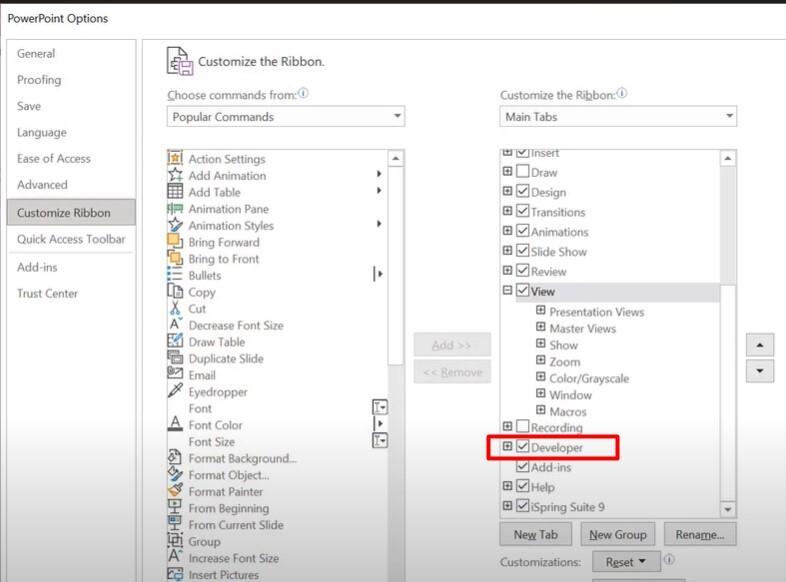Click the info icon beside Choose commands from

click(303, 93)
